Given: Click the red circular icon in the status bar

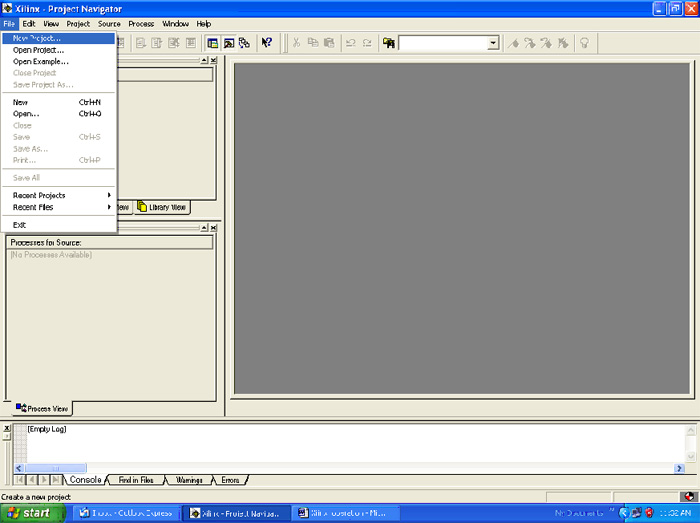Looking at the screenshot, I should (x=689, y=497).
